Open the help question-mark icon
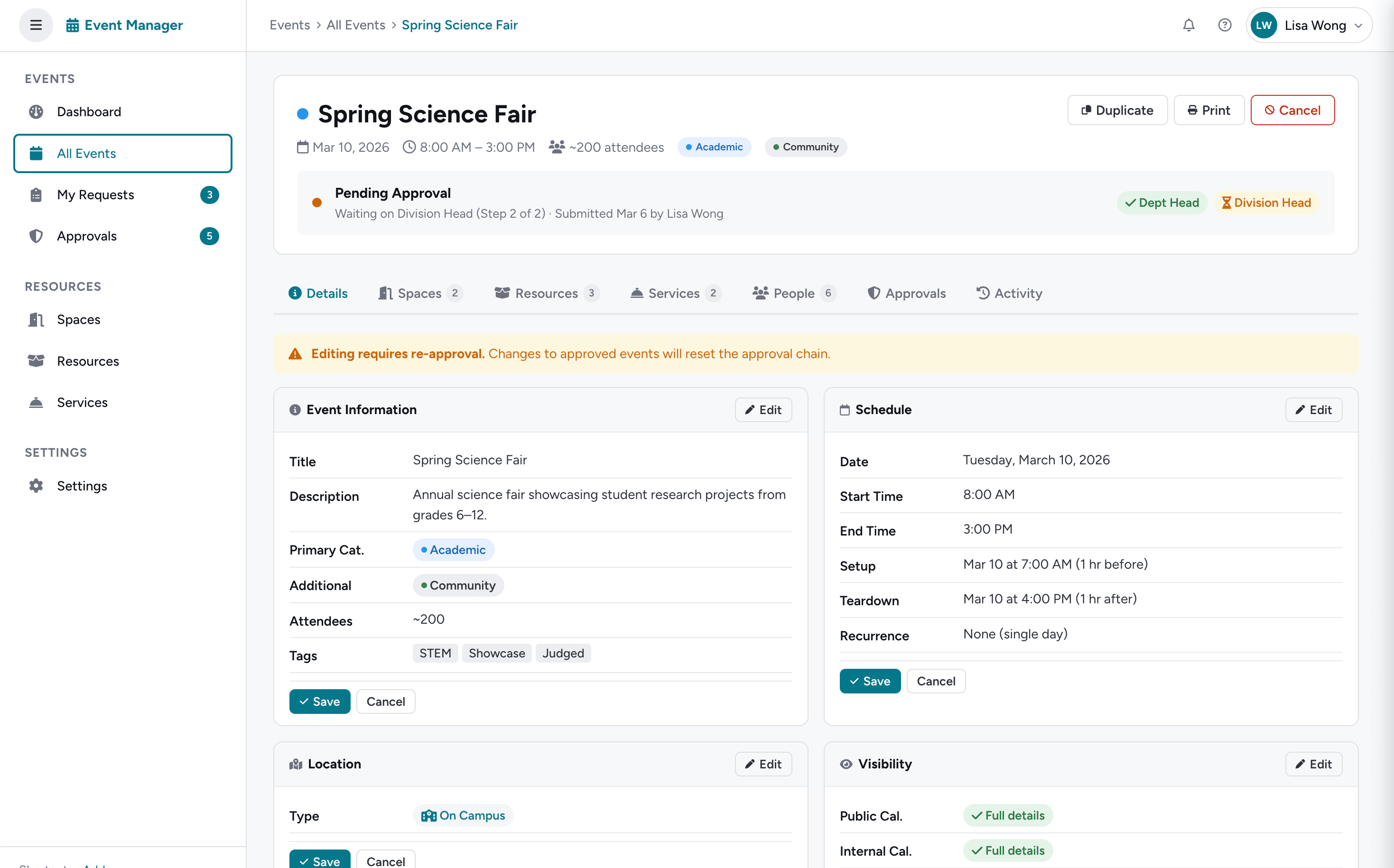Viewport: 1394px width, 868px height. pyautogui.click(x=1225, y=25)
